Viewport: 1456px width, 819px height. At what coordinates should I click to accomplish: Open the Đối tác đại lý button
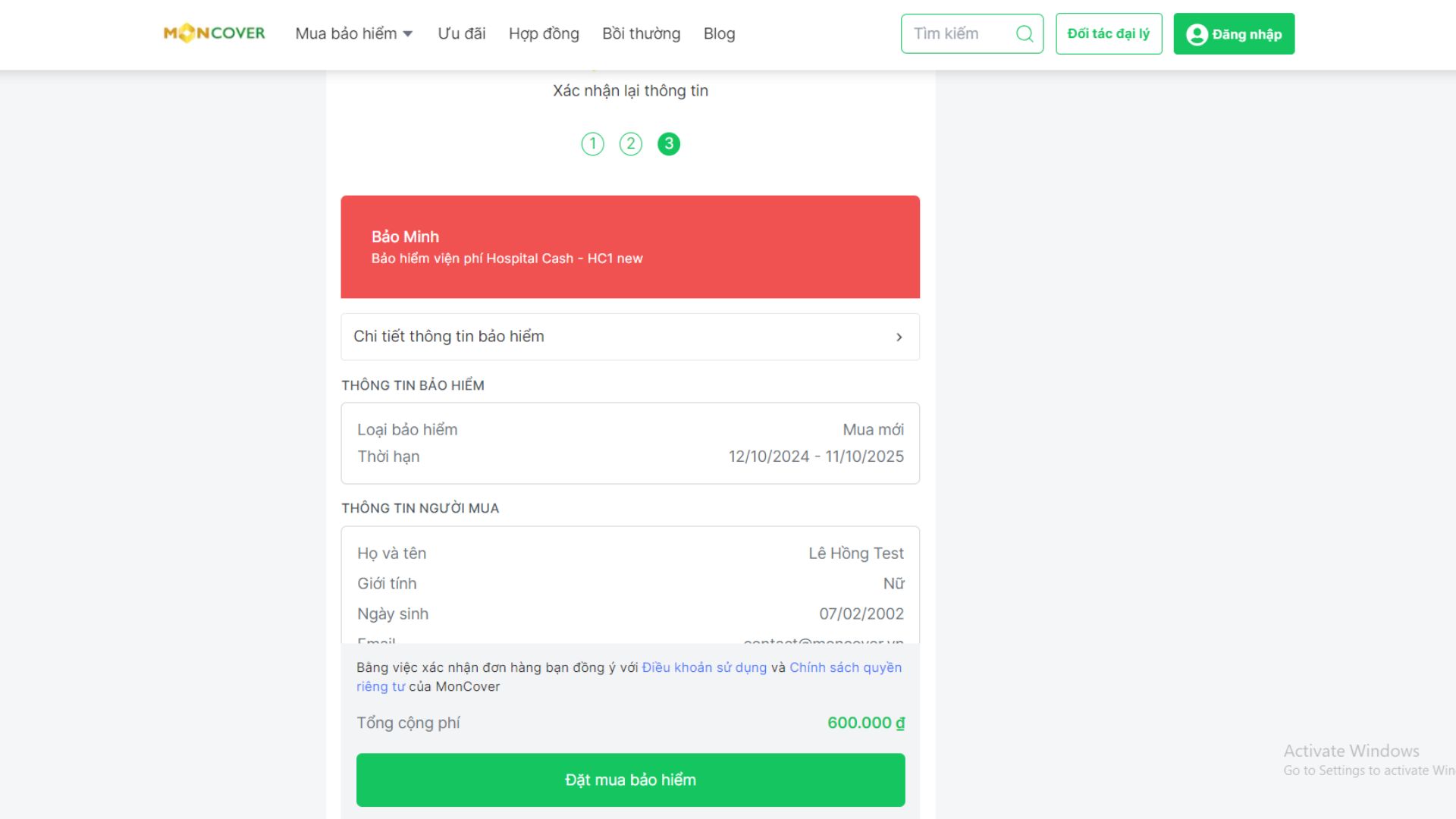coord(1109,33)
